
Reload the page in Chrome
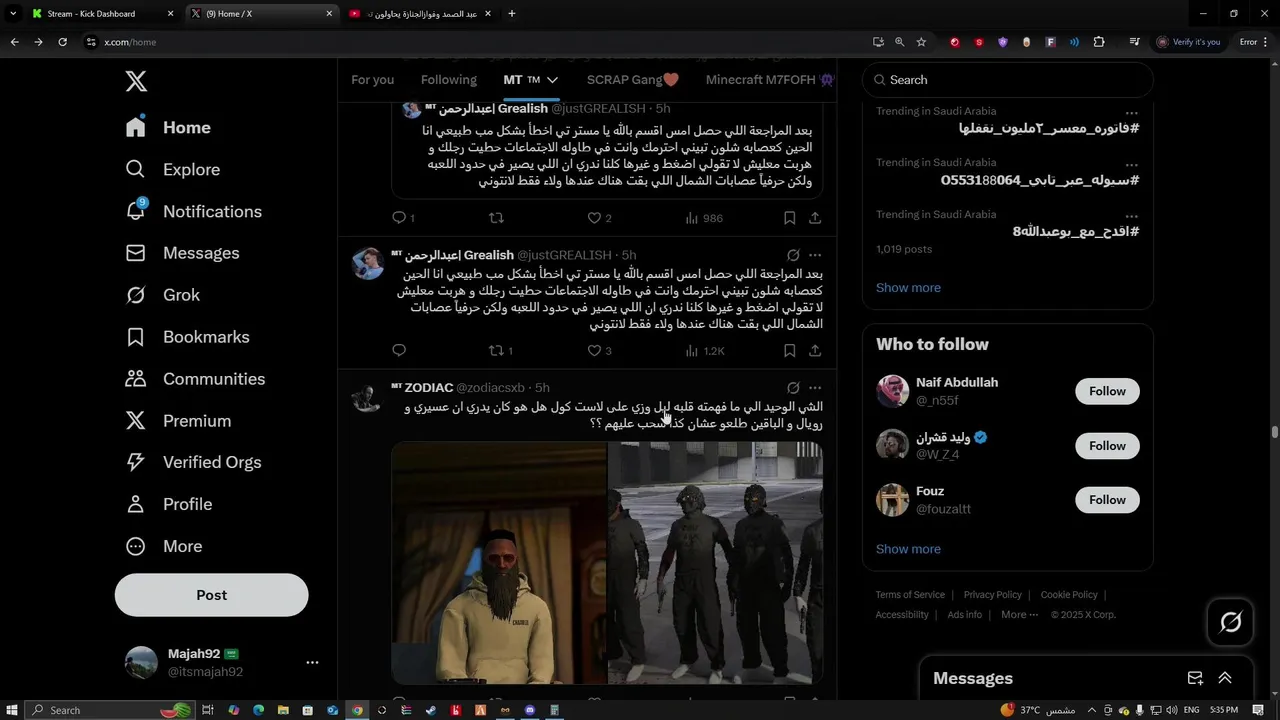[x=62, y=42]
